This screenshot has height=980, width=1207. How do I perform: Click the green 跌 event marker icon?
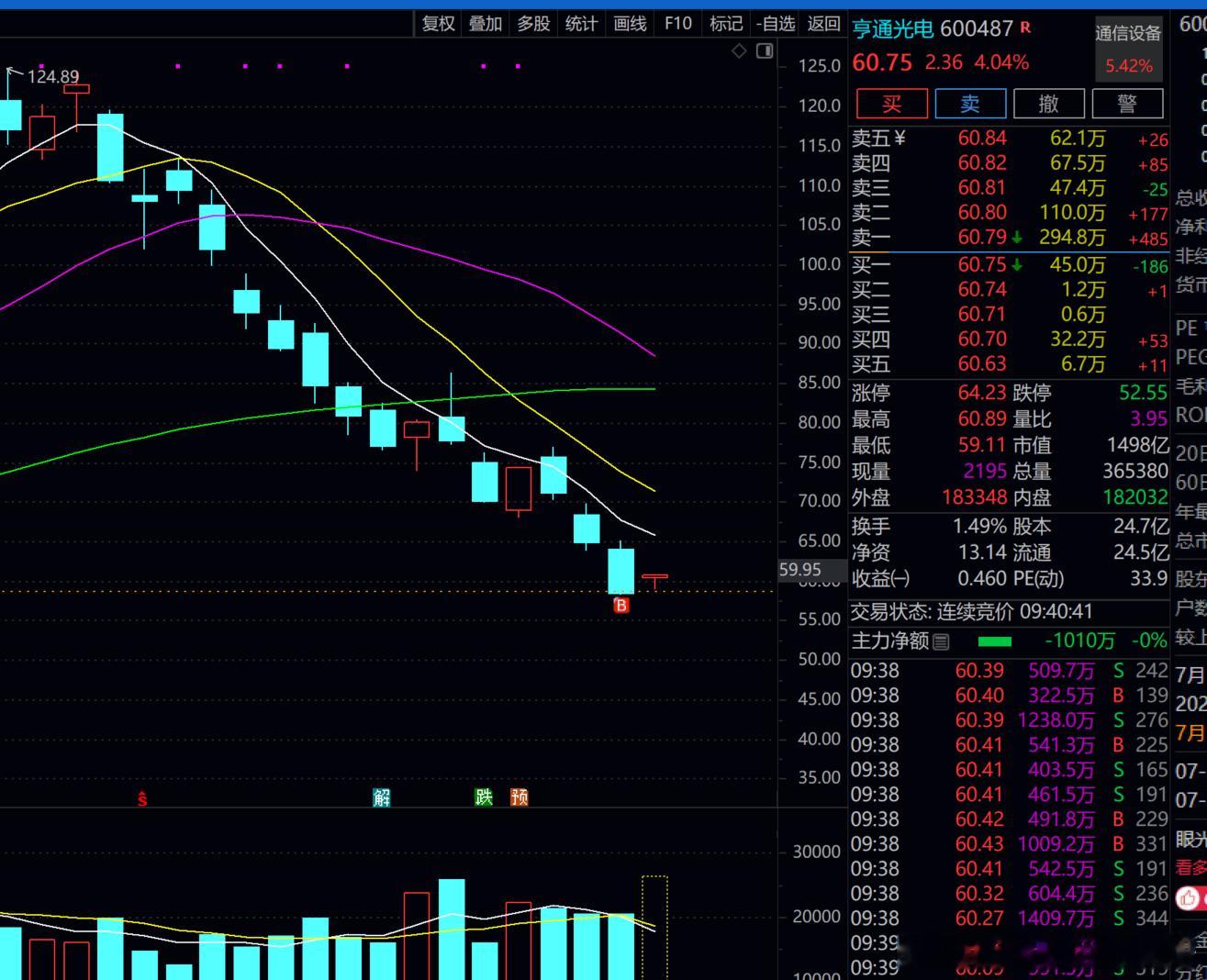point(484,796)
